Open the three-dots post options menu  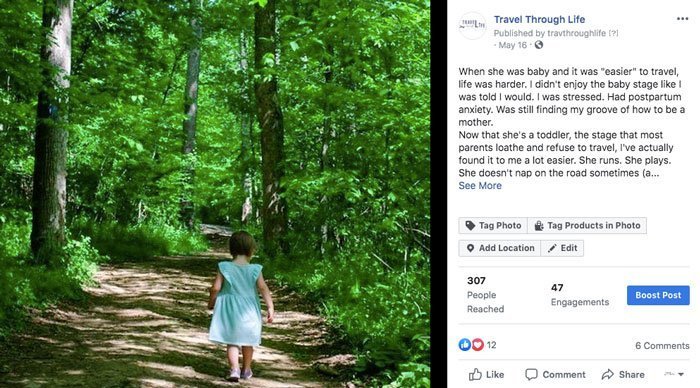(x=682, y=19)
